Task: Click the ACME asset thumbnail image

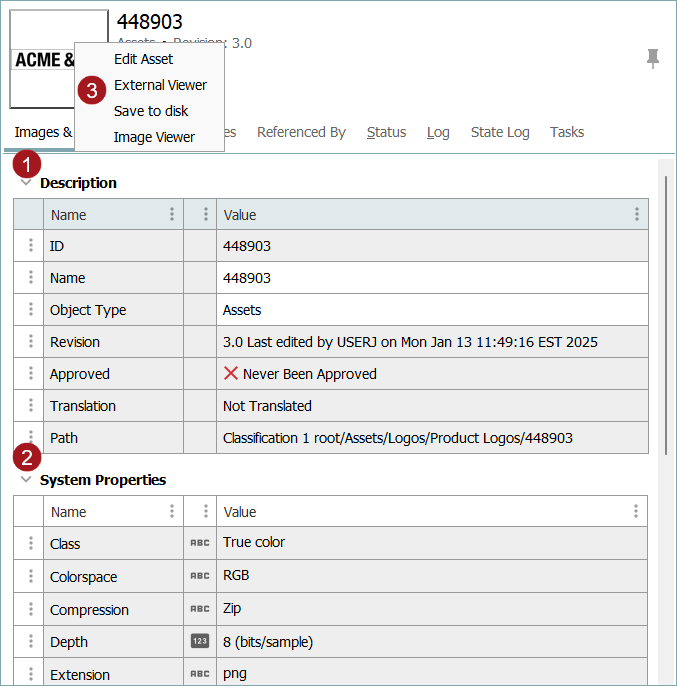Action: click(x=40, y=60)
